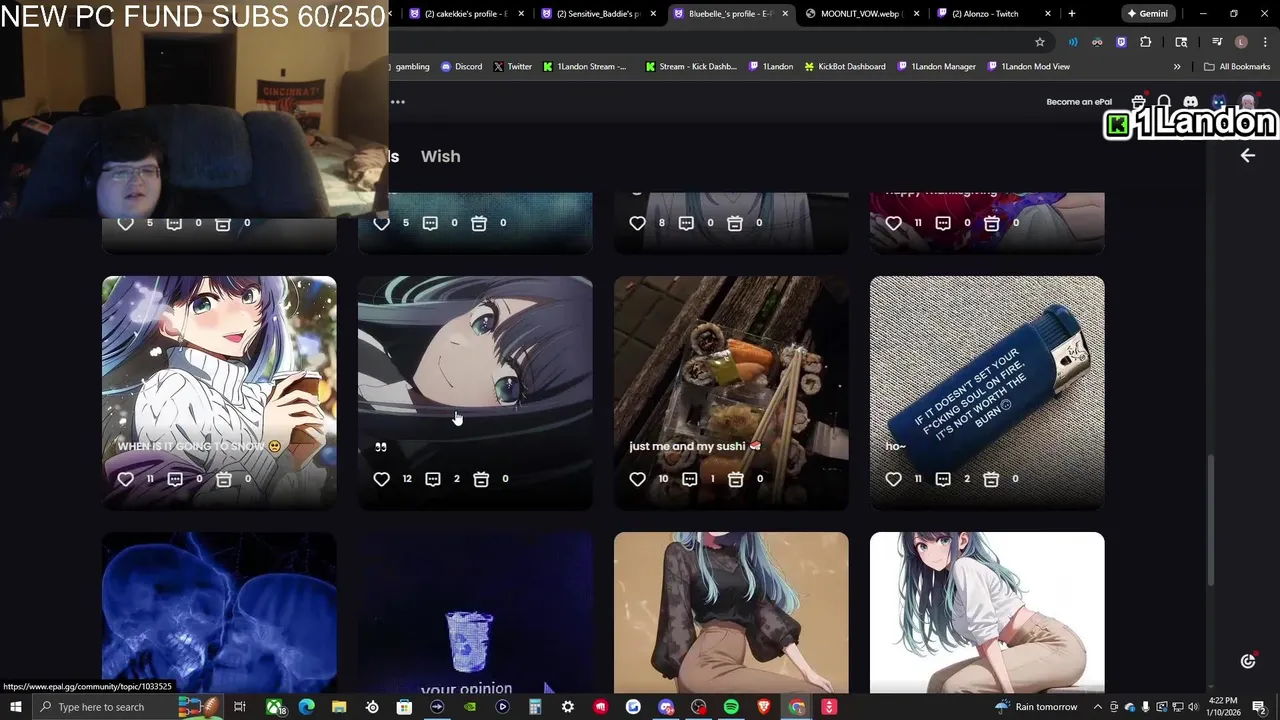Open the Wish tab on the profile
The height and width of the screenshot is (720, 1280).
440,156
